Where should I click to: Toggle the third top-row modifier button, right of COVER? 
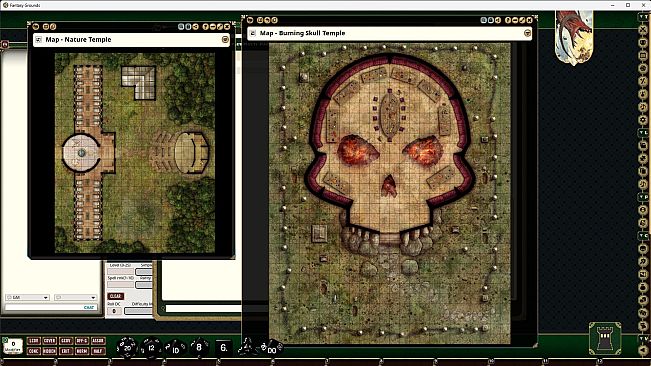[x=66, y=341]
